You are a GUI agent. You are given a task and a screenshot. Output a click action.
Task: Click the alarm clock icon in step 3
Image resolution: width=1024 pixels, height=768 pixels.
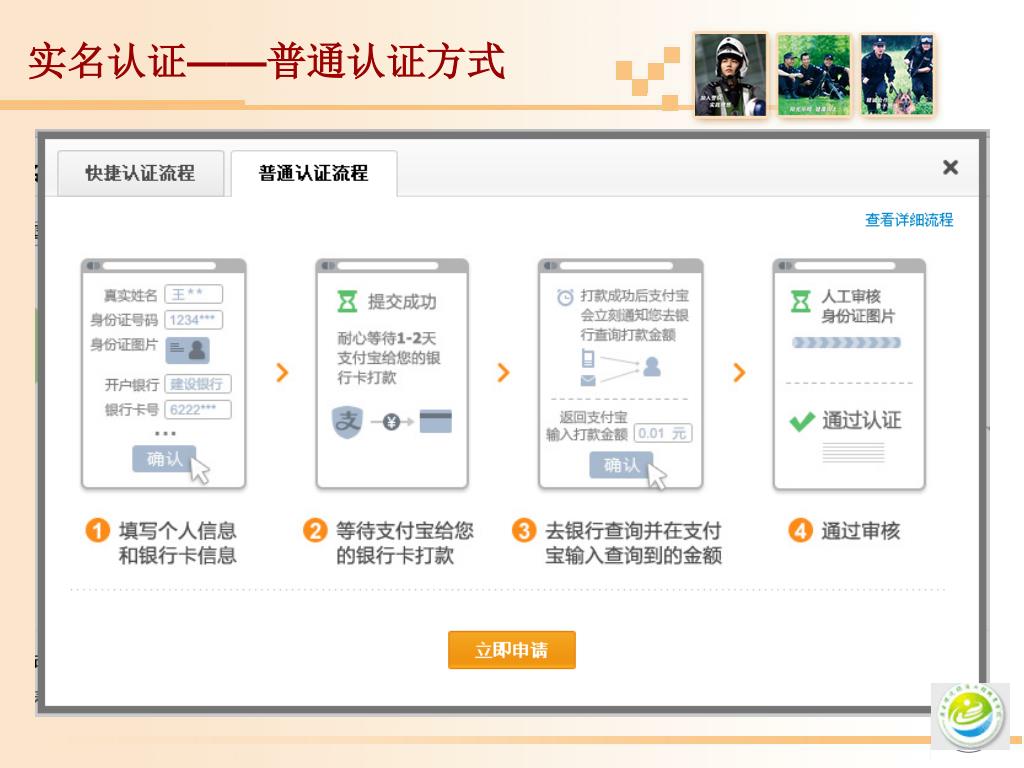pyautogui.click(x=565, y=297)
